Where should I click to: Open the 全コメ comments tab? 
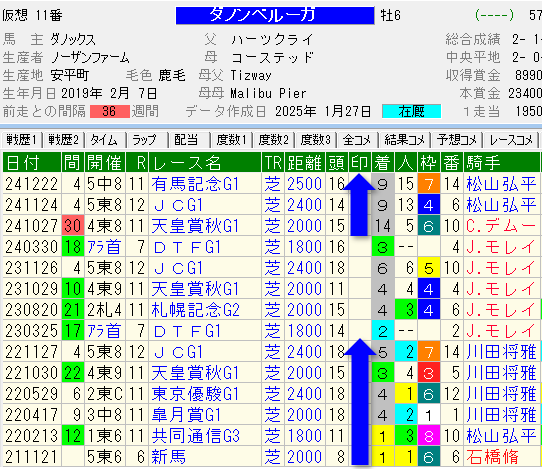point(358,140)
